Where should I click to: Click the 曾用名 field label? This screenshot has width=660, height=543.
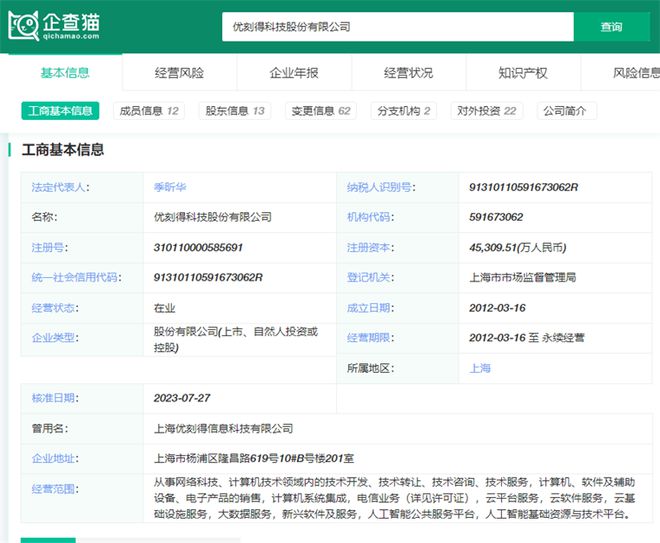[50, 429]
